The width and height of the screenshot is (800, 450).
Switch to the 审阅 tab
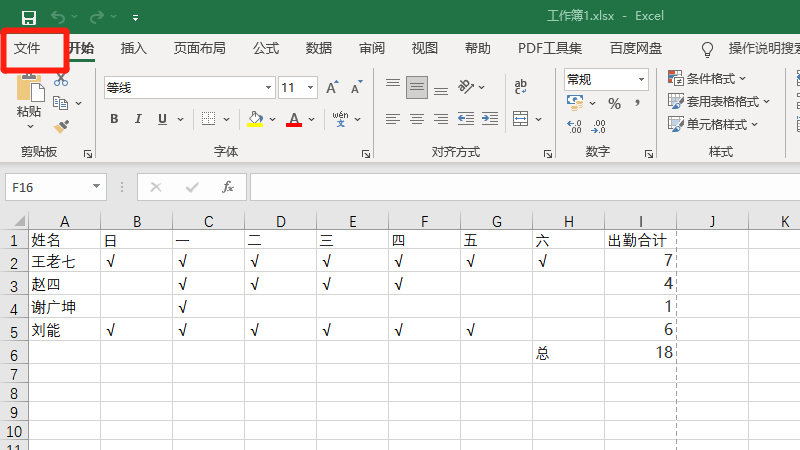[x=372, y=48]
